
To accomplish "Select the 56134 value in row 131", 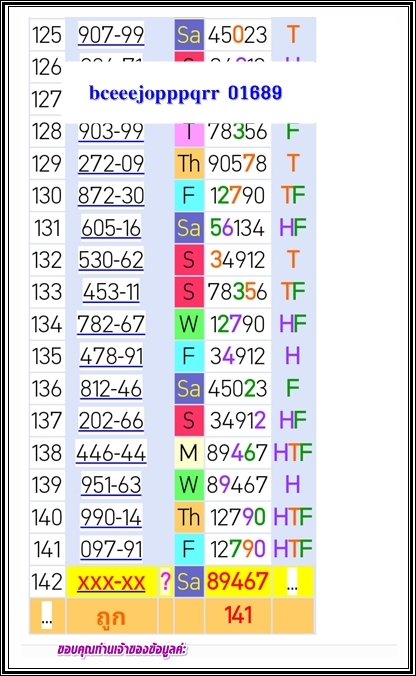I will (238, 228).
